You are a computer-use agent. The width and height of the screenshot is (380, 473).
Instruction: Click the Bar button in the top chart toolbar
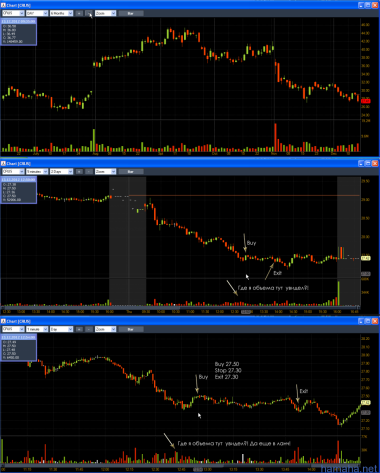(131, 13)
